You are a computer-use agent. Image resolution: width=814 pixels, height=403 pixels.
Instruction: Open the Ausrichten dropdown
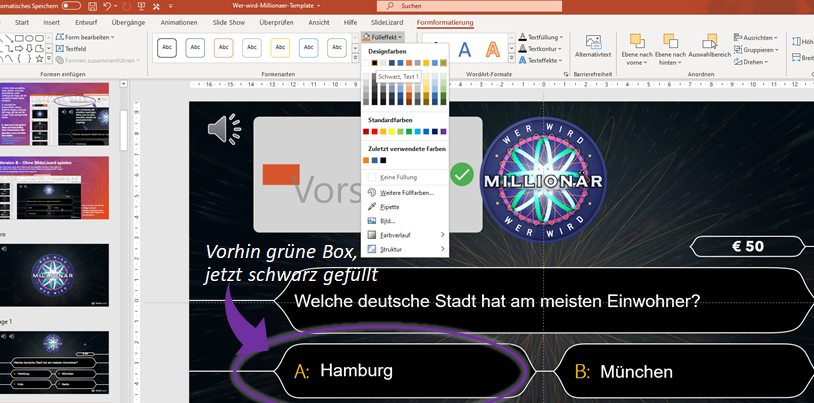pyautogui.click(x=756, y=37)
